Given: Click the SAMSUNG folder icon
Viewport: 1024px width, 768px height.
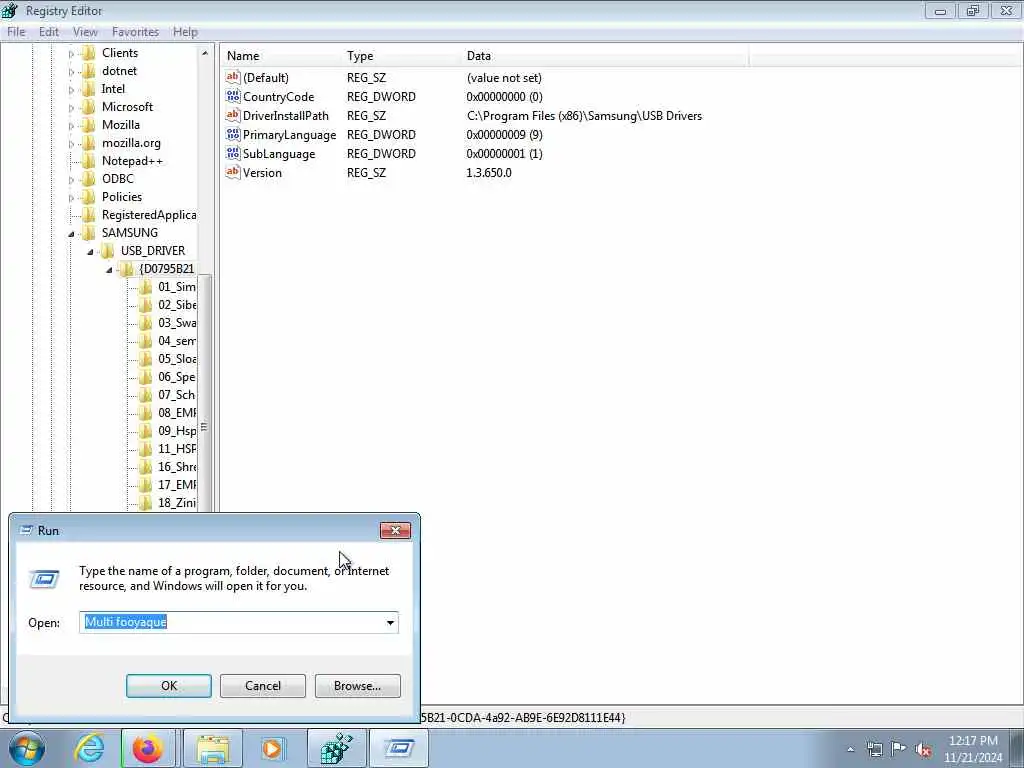Looking at the screenshot, I should [89, 233].
